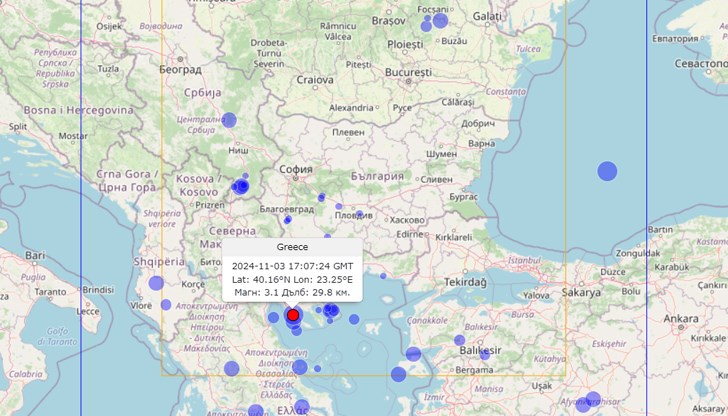Click the Greece title in the popup

pos(292,247)
